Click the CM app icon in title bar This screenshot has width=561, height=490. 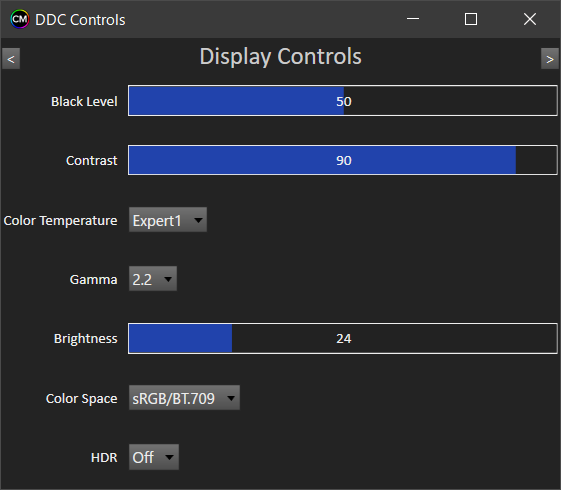click(20, 19)
